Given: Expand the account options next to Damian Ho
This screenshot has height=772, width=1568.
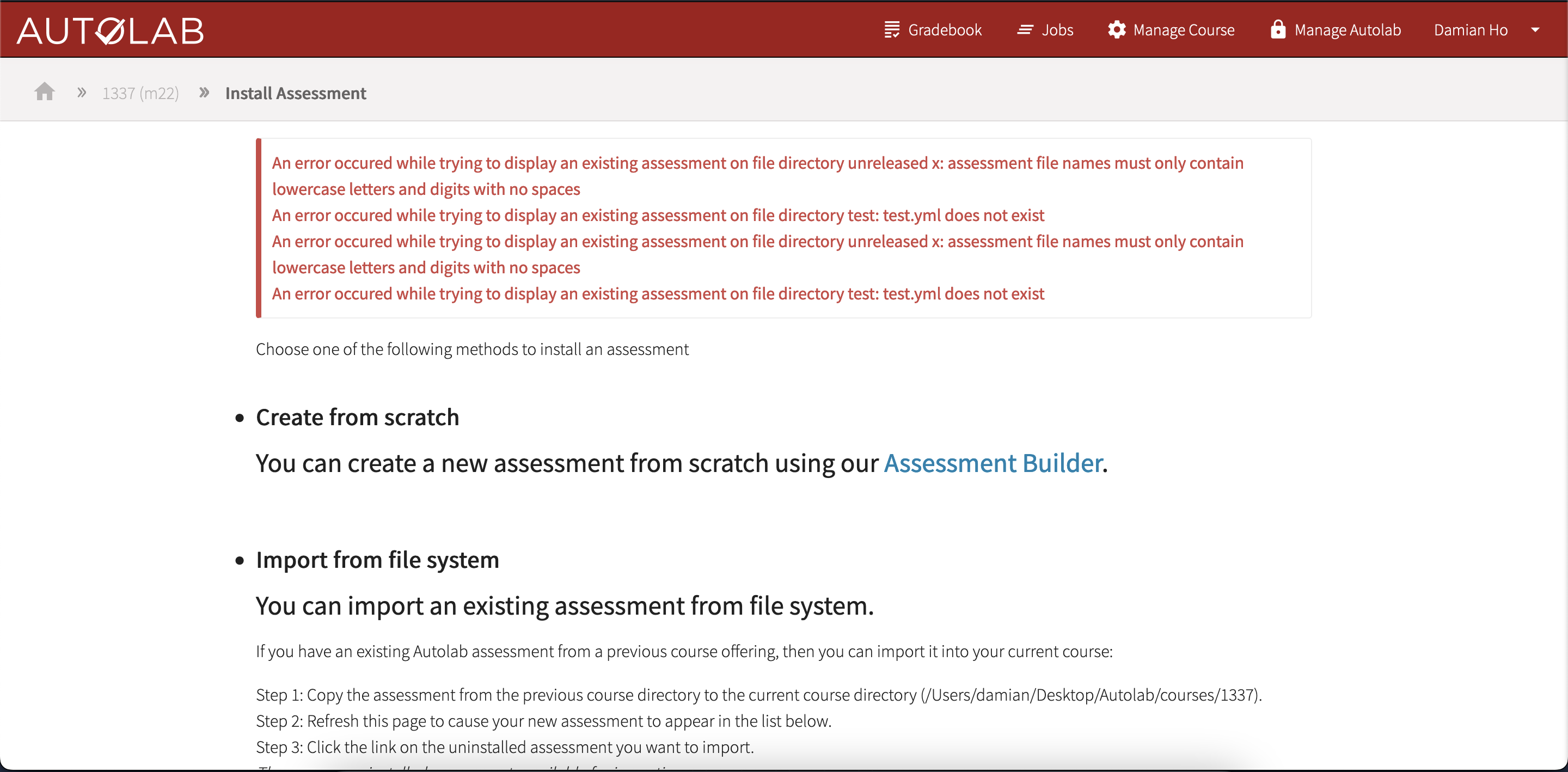Looking at the screenshot, I should [1538, 29].
